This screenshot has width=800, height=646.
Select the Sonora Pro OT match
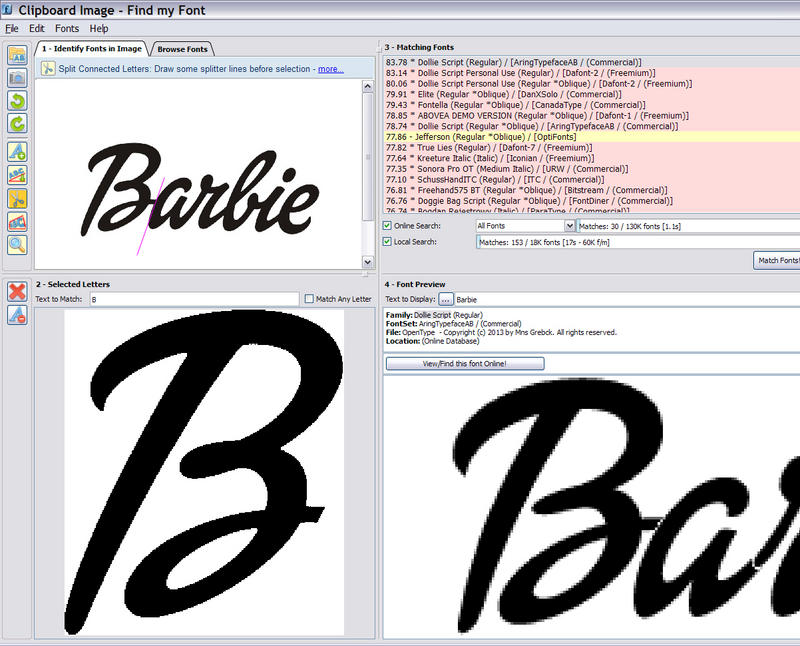[592, 169]
